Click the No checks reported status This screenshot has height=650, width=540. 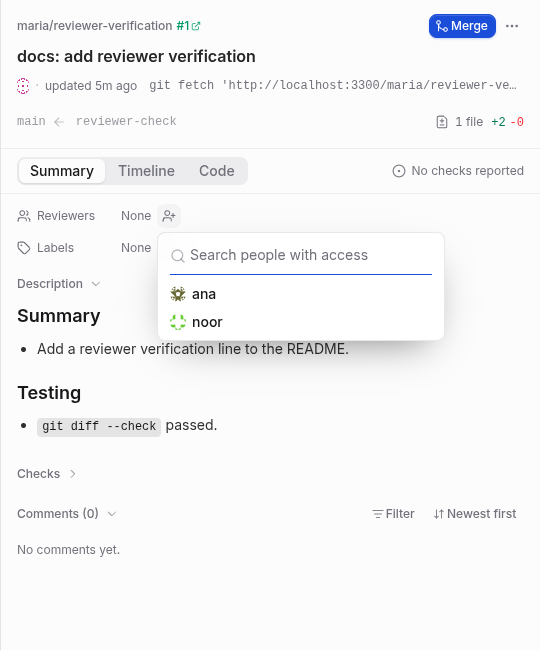pos(458,171)
